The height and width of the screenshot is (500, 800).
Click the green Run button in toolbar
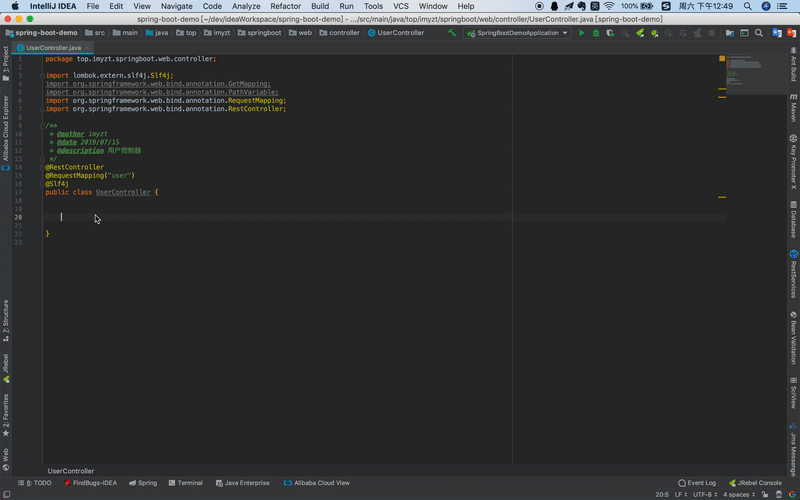pos(582,33)
